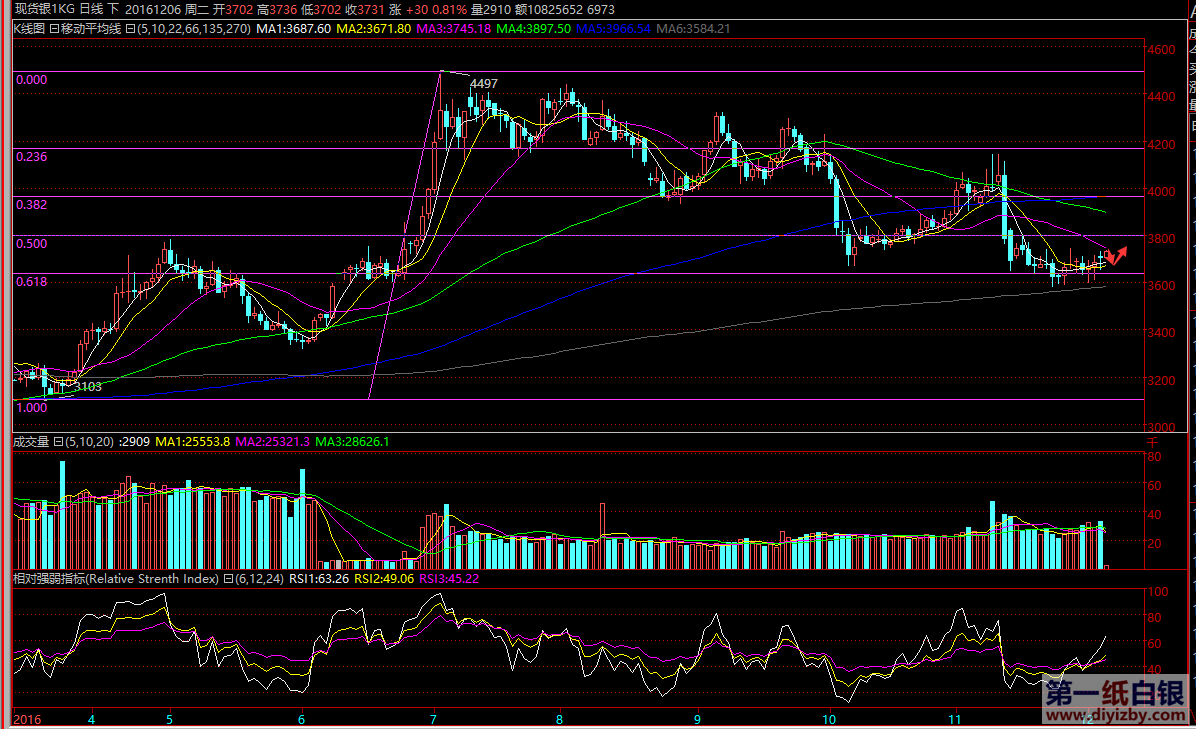Toggle the RSI box icon before (6,12,24)
The height and width of the screenshot is (729, 1196).
coord(228,578)
